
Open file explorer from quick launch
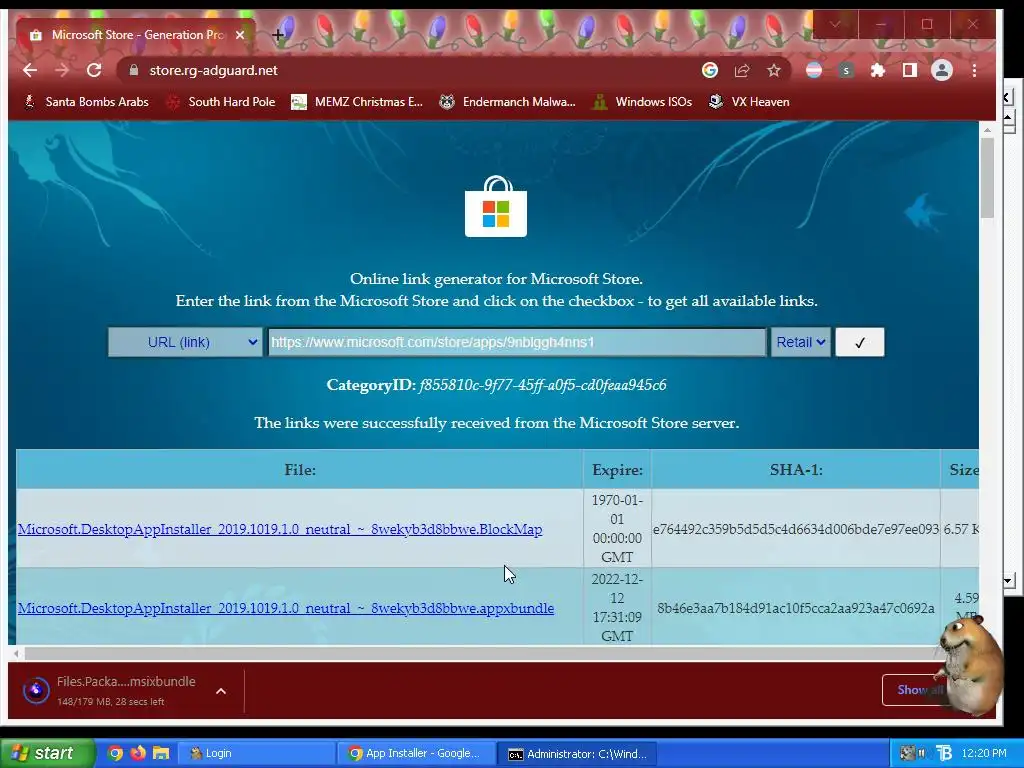tap(161, 753)
